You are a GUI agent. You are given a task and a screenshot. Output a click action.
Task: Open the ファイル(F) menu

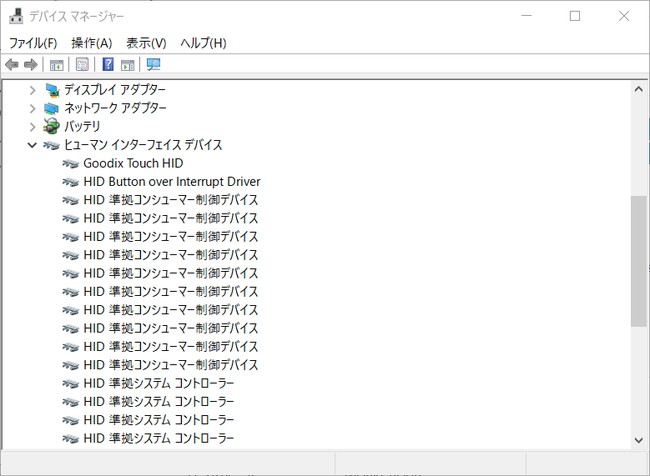(33, 43)
